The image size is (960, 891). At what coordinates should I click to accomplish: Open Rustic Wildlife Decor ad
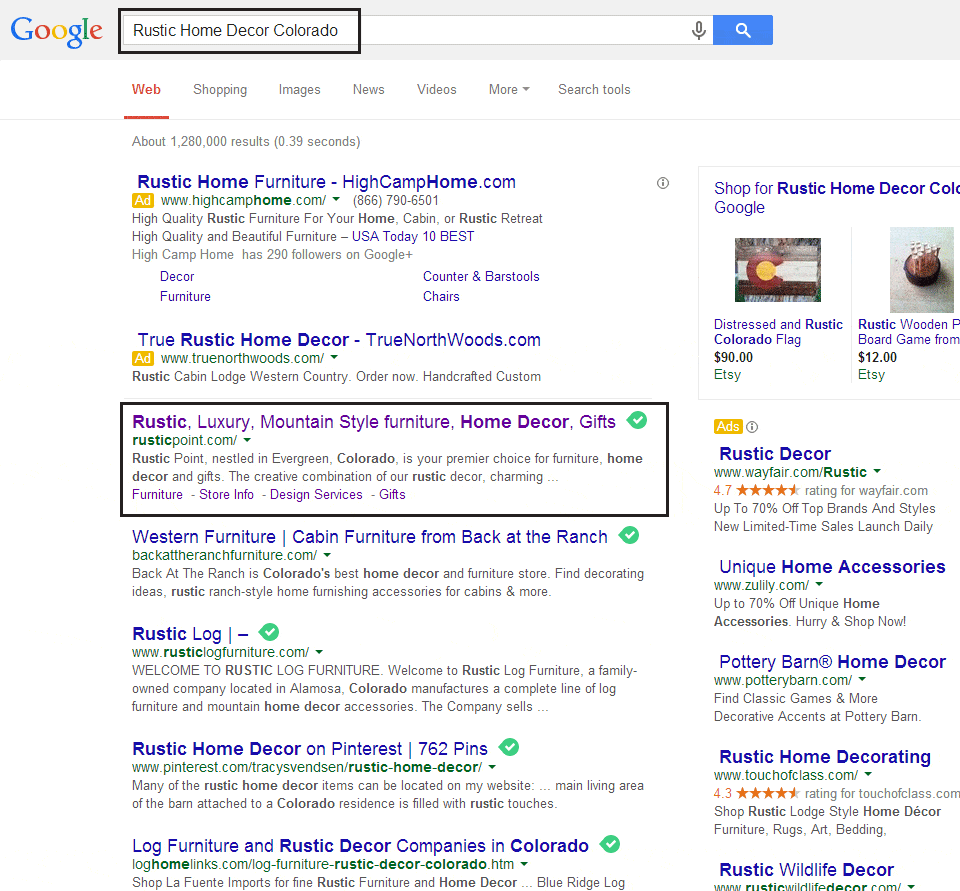pyautogui.click(x=806, y=870)
